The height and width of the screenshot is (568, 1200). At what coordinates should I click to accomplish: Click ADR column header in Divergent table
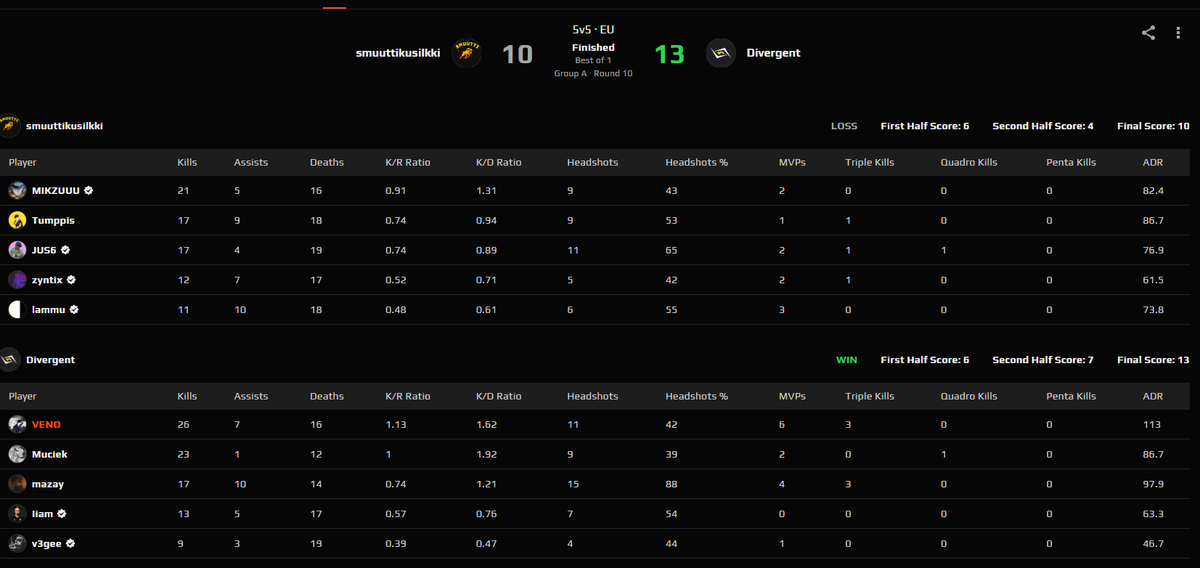pyautogui.click(x=1152, y=396)
